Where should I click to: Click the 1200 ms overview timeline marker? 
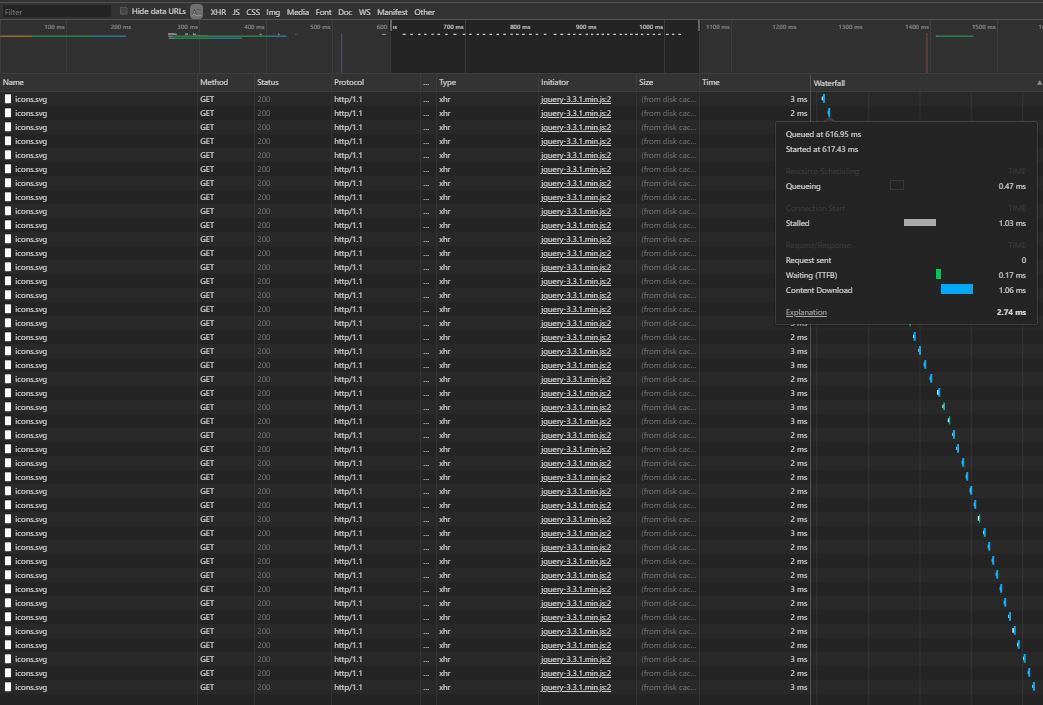tap(784, 27)
